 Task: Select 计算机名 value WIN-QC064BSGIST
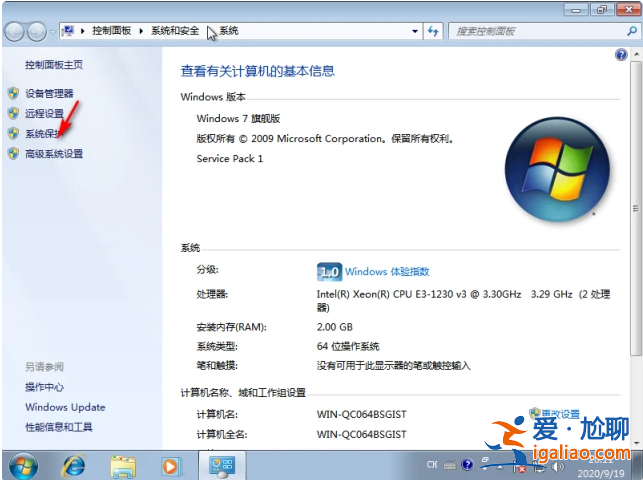361,414
